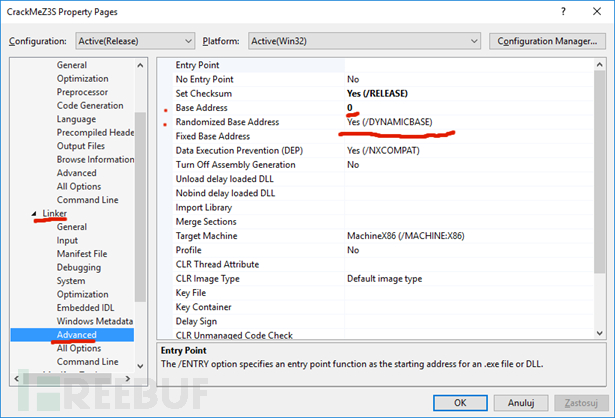Click the Base Address value 0
Image resolution: width=615 pixels, height=418 pixels.
coord(349,107)
